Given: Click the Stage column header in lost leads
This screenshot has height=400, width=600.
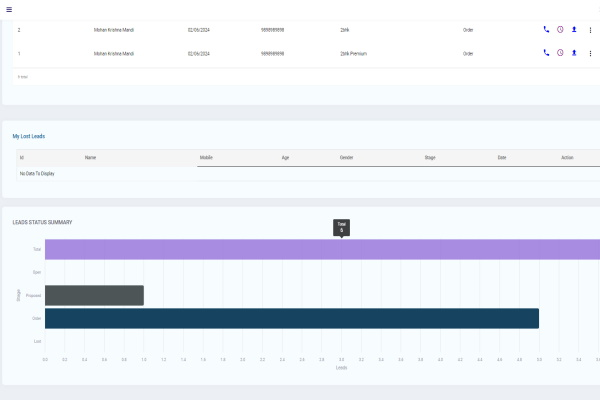Looking at the screenshot, I should tap(430, 158).
